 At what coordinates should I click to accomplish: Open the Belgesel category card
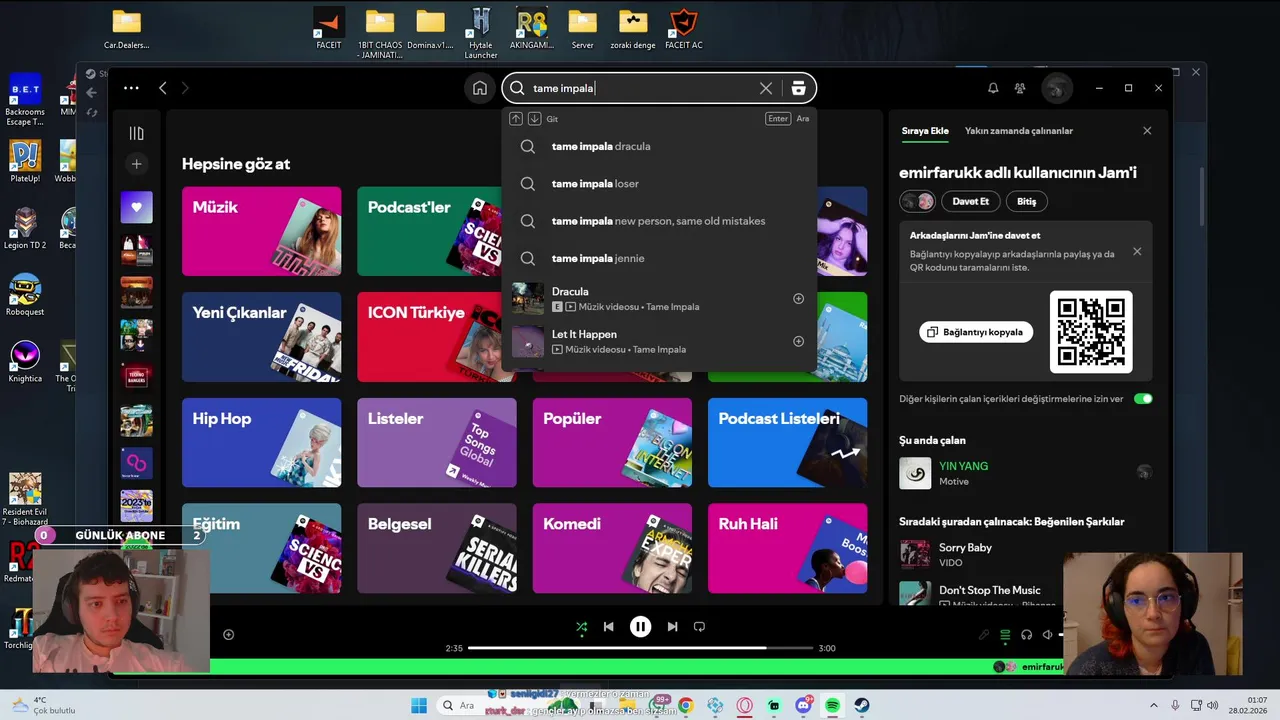[437, 548]
